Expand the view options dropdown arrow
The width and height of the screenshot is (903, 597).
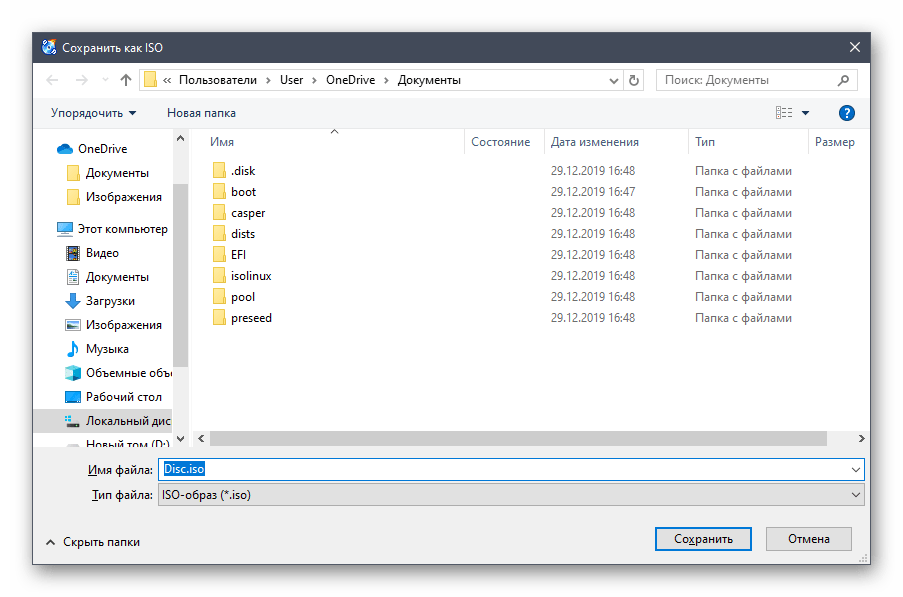click(806, 113)
